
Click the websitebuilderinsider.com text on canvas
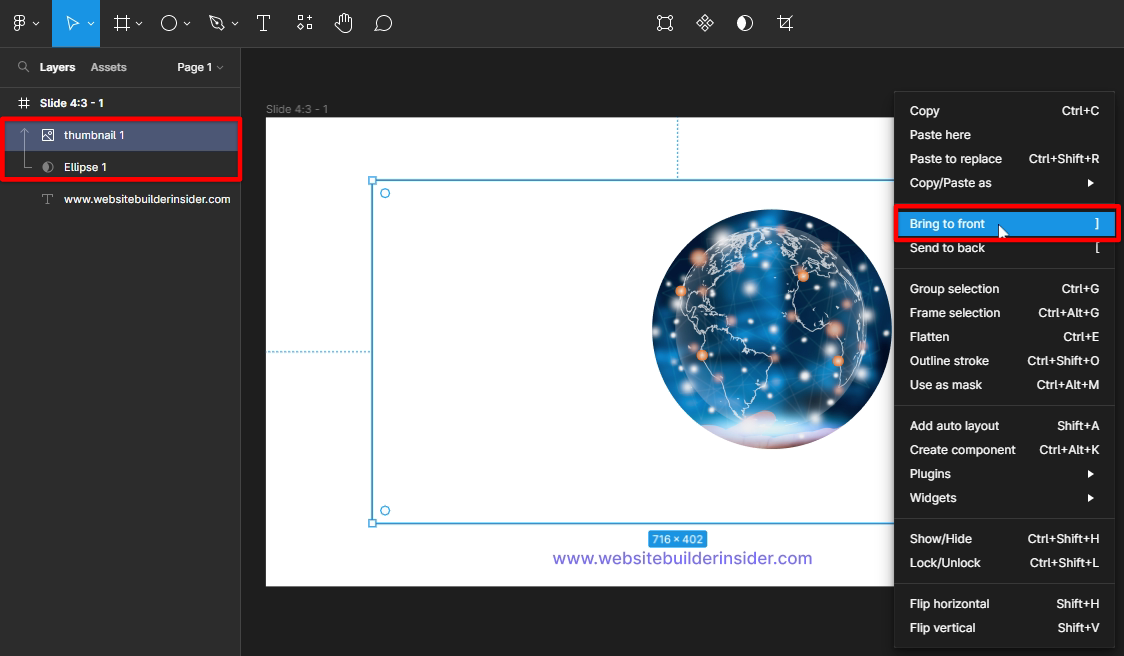682,558
